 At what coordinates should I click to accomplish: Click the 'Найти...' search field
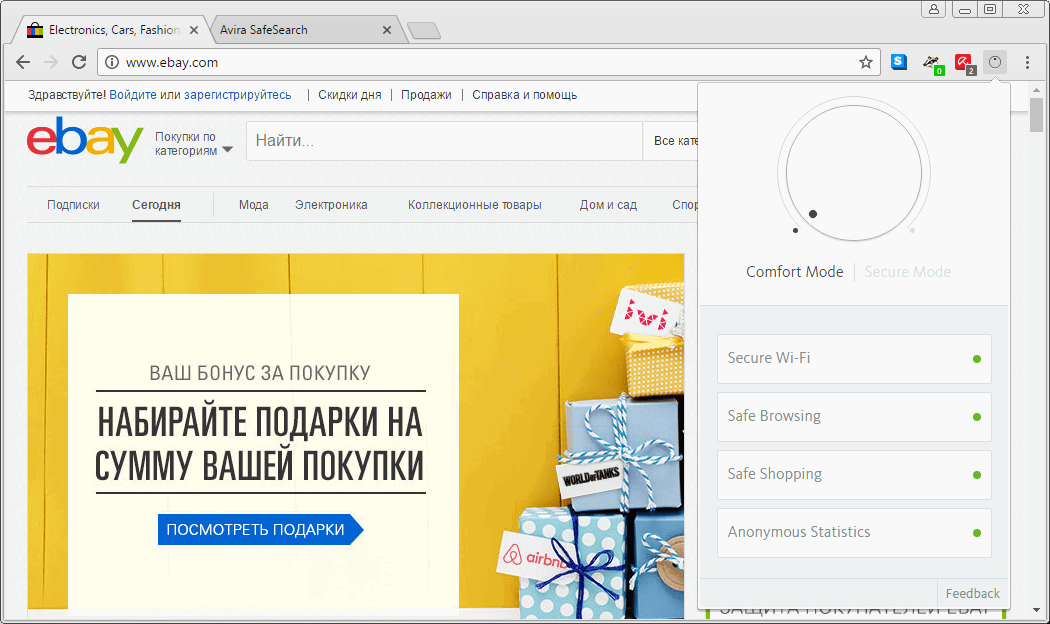tap(443, 141)
